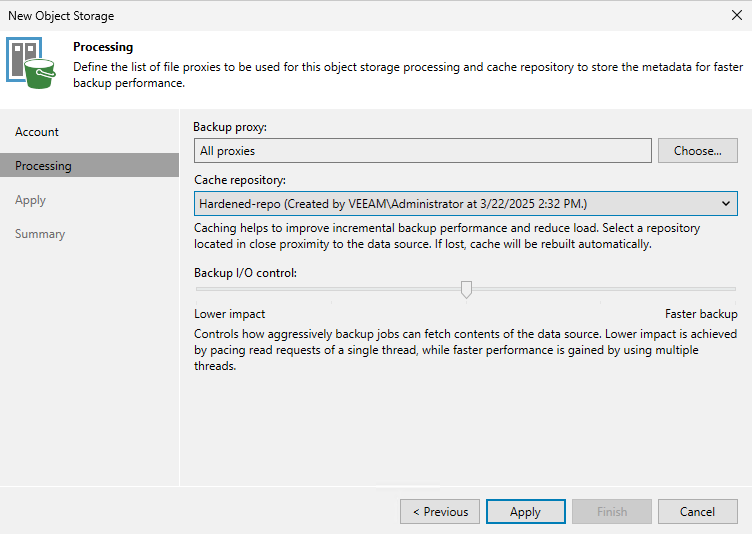Viewport: 752px width, 534px height.
Task: Click the All proxies backup proxy field
Action: click(x=423, y=151)
